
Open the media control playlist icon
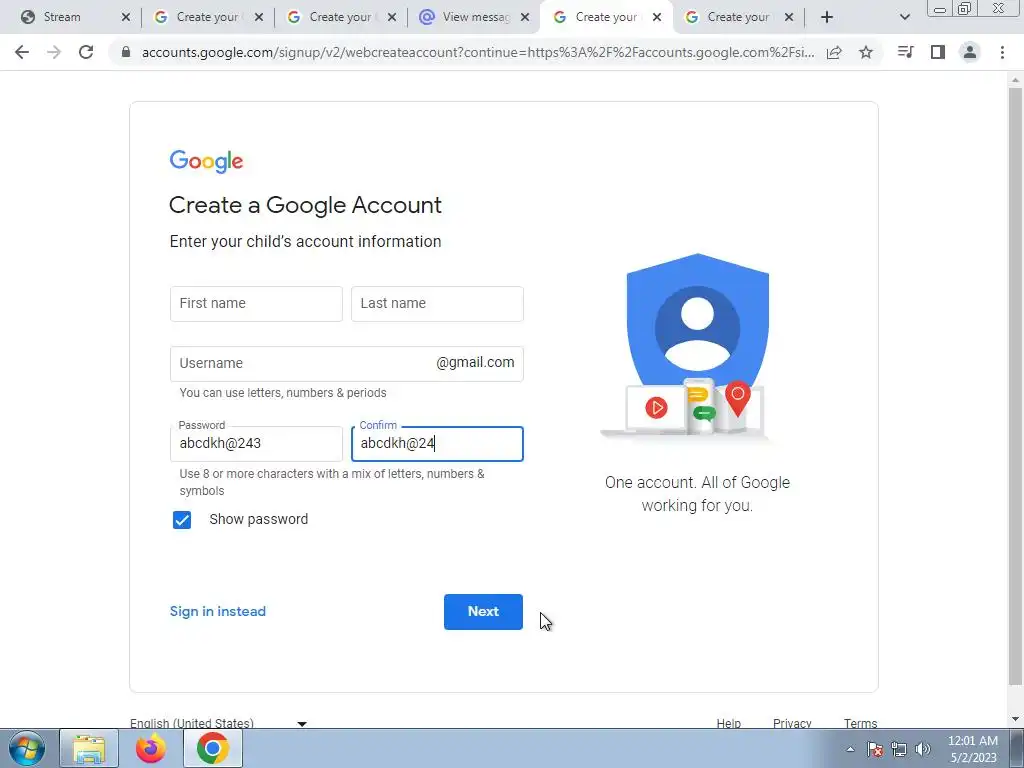click(905, 52)
